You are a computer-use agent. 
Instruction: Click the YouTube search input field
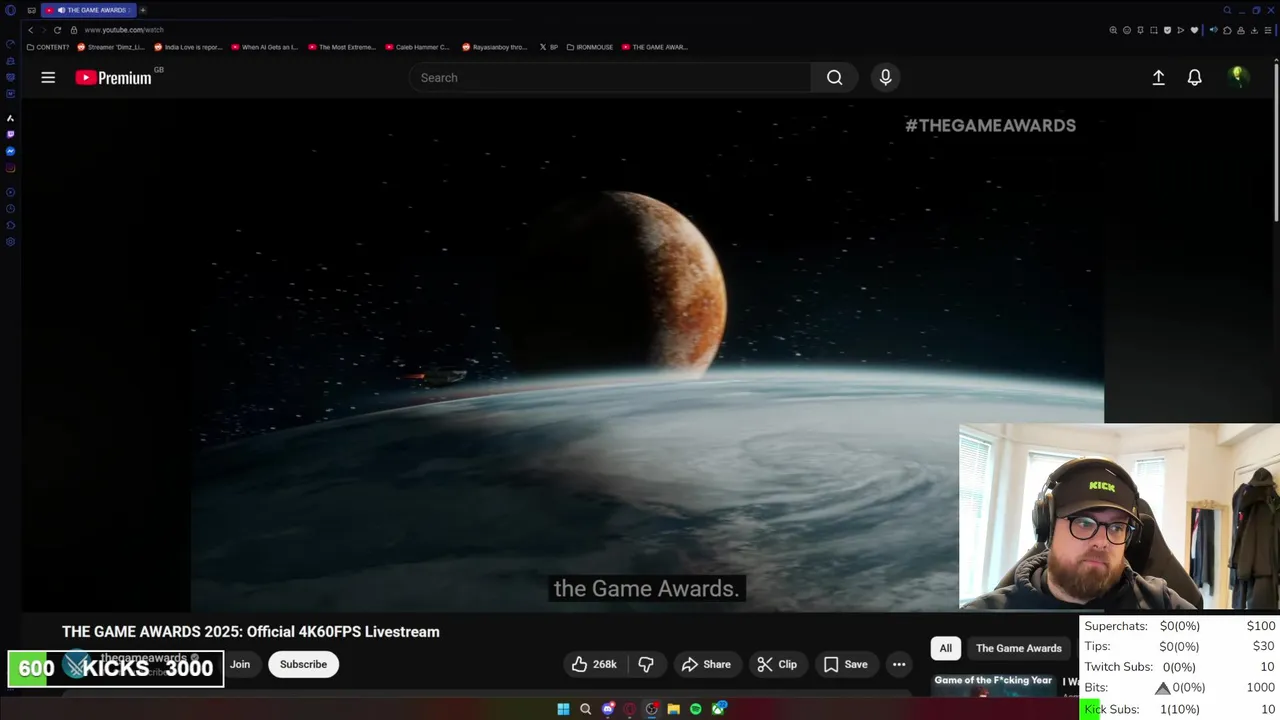click(x=610, y=77)
